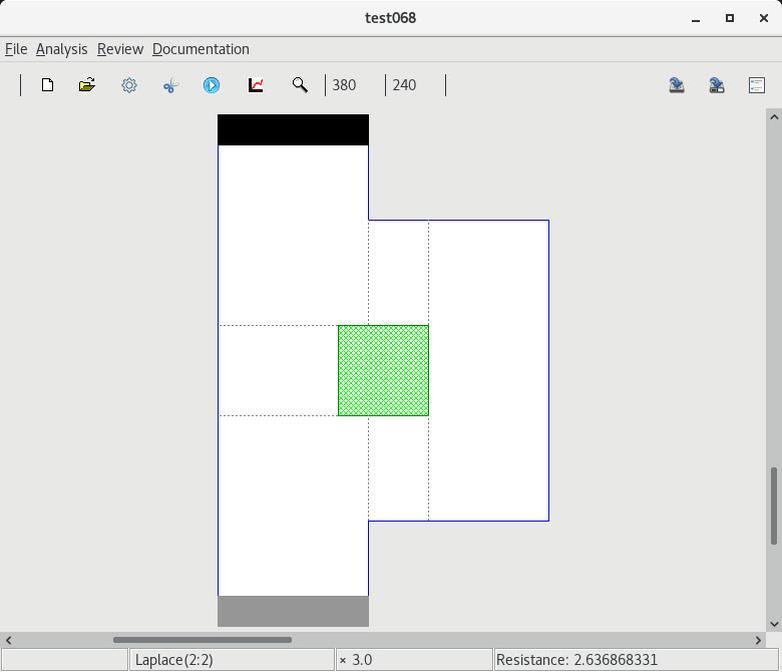Open the properties panel icon at far right

coord(757,85)
